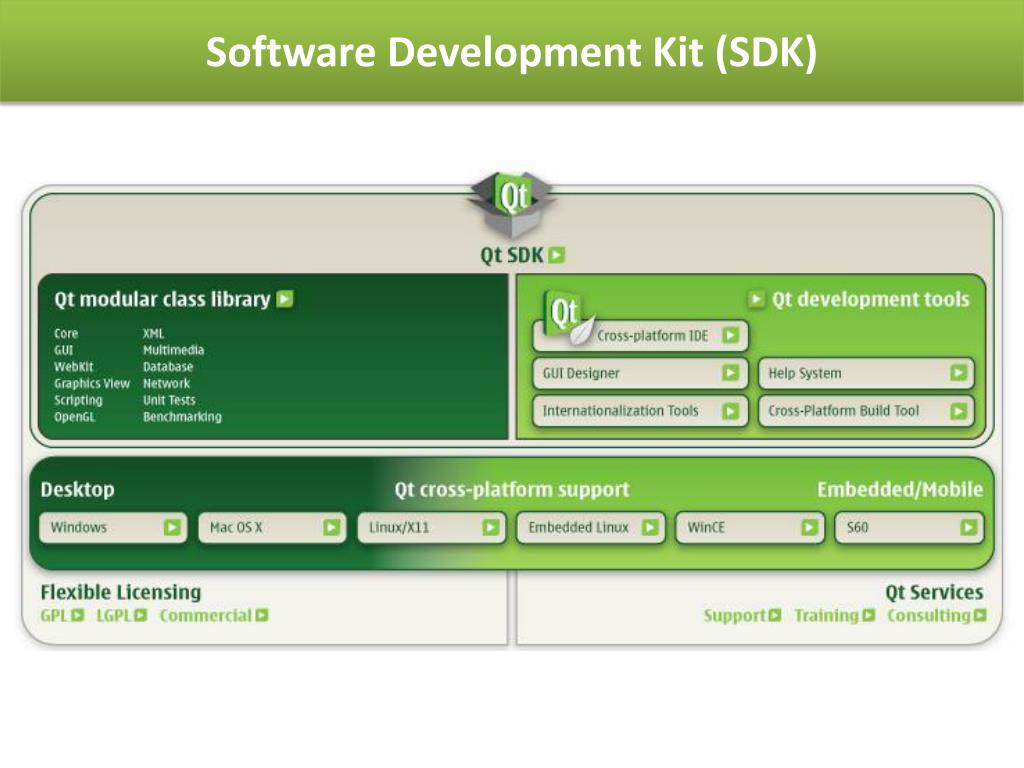Screen dimensions: 1024x768
Task: Click arrow icon in Embedded Linux button
Action: pyautogui.click(x=650, y=527)
